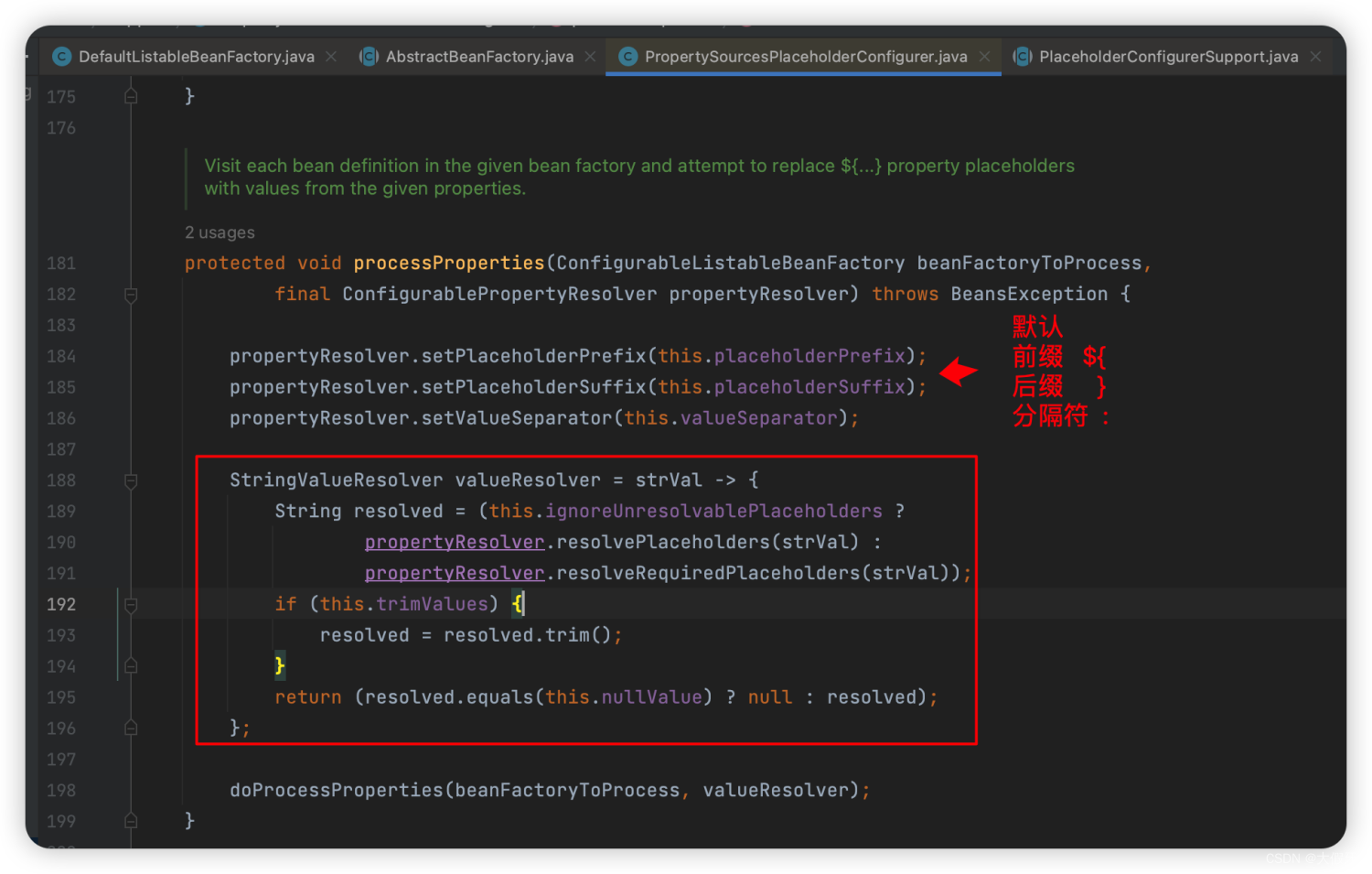Click resolveRequiredPlaceholders method call
Screen dimensions: 1372x874
[708, 574]
